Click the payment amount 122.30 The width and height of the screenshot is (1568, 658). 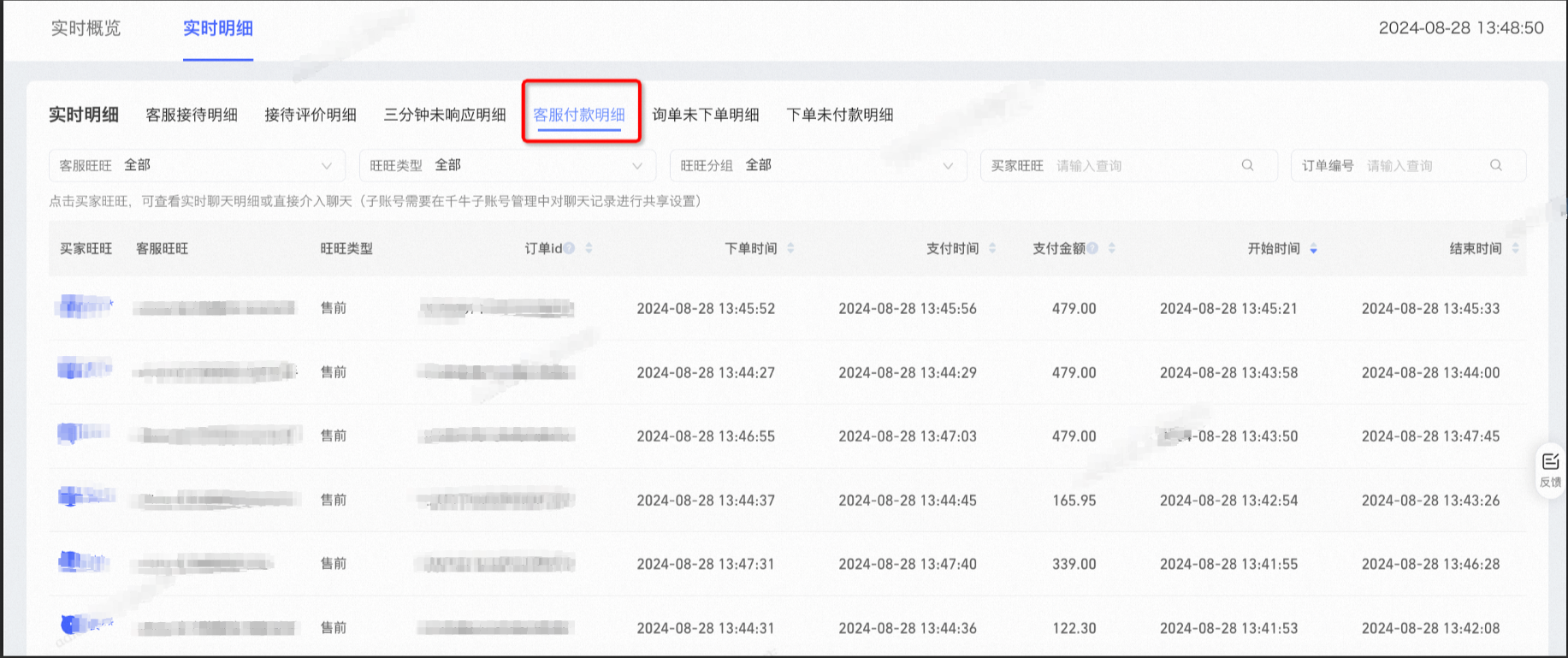[x=1074, y=628]
